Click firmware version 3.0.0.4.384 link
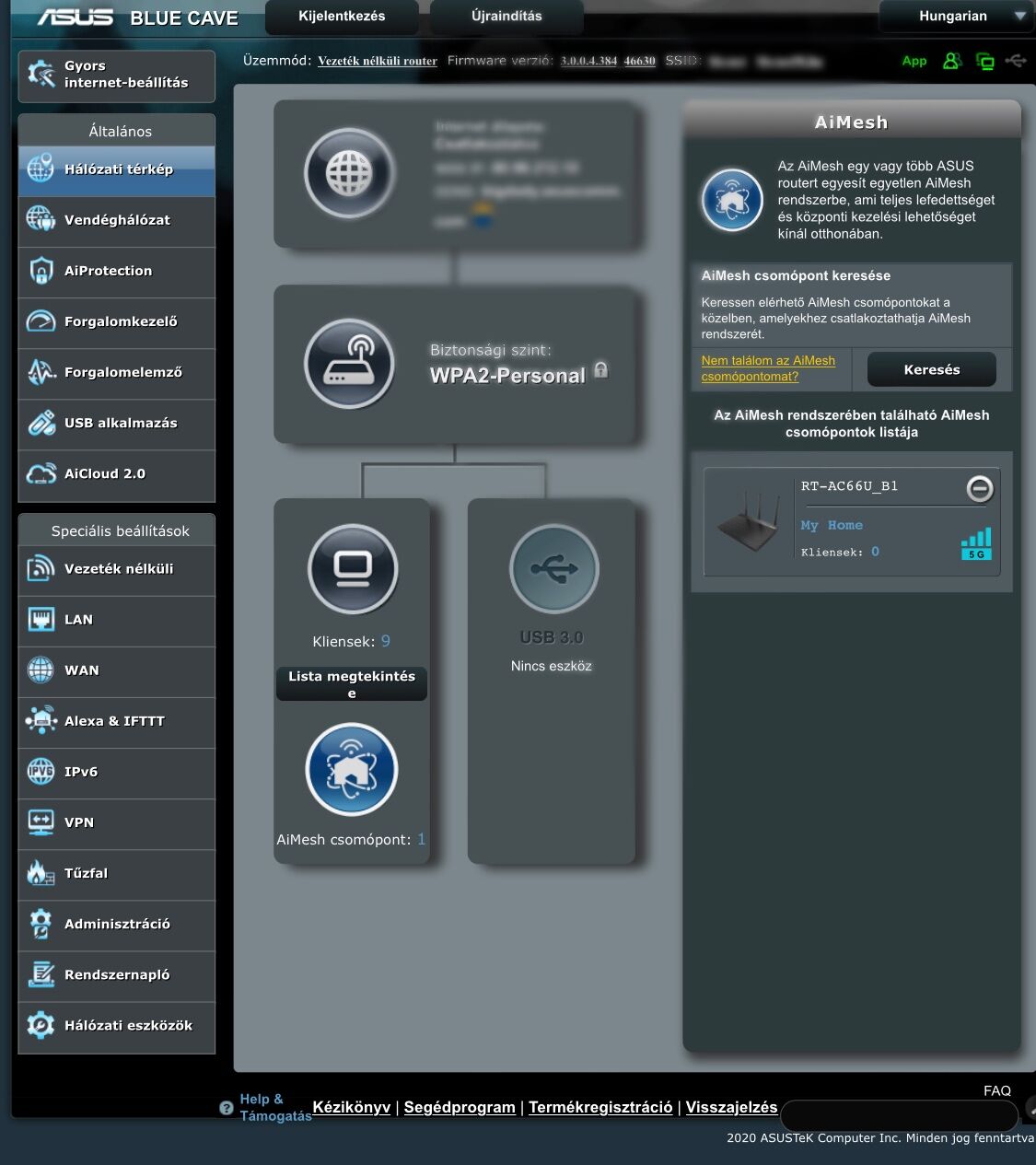The height and width of the screenshot is (1165, 1036). pyautogui.click(x=588, y=61)
